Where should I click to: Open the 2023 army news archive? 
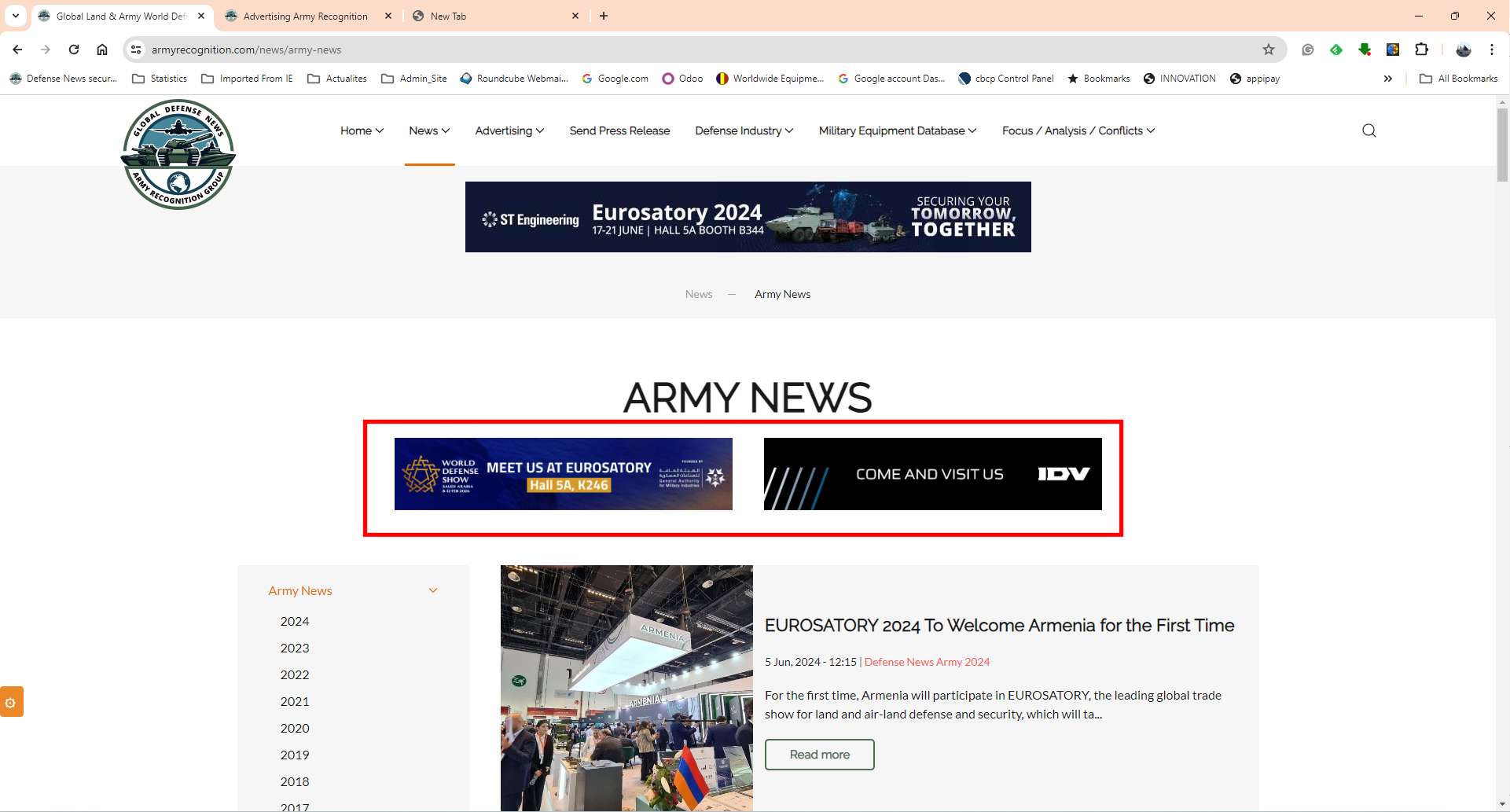pyautogui.click(x=295, y=648)
